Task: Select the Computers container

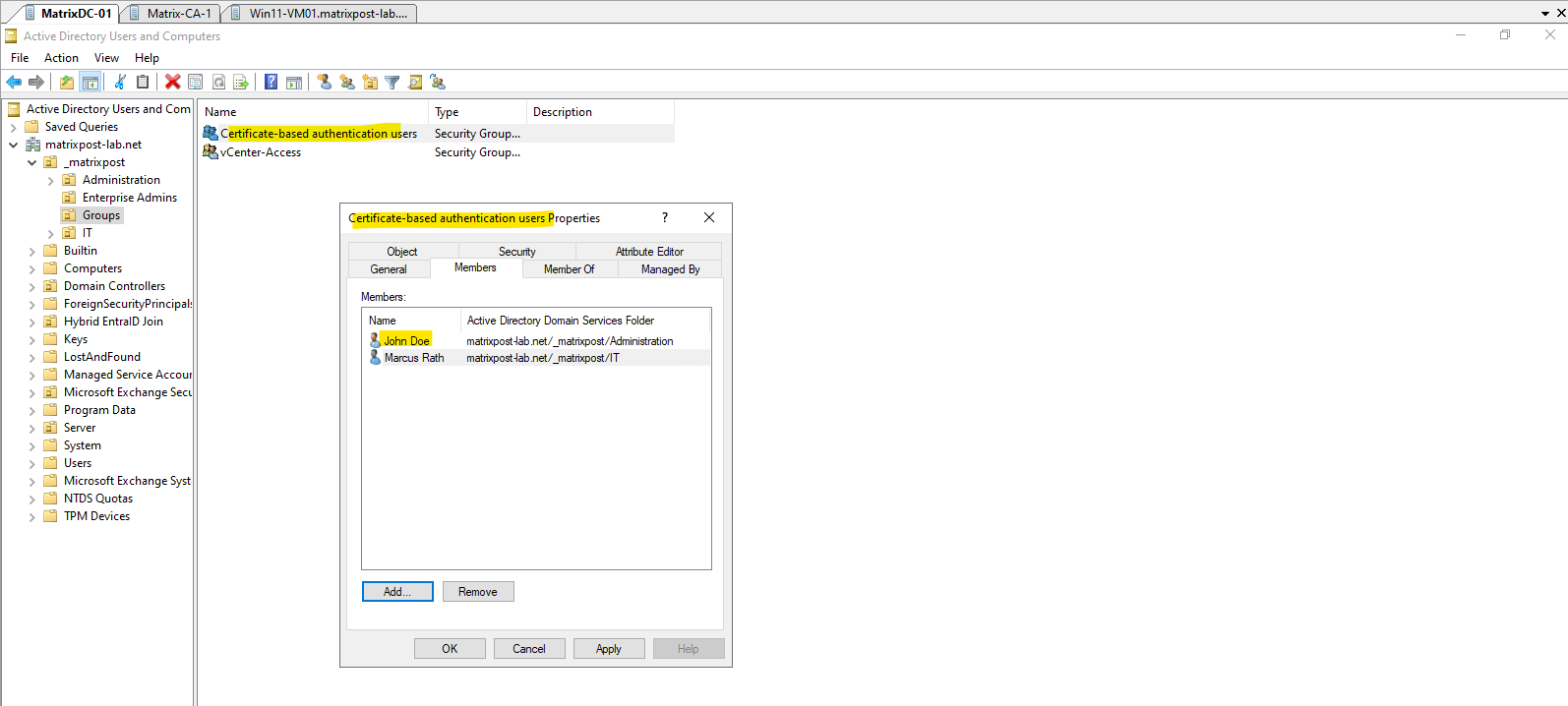Action: pos(92,268)
